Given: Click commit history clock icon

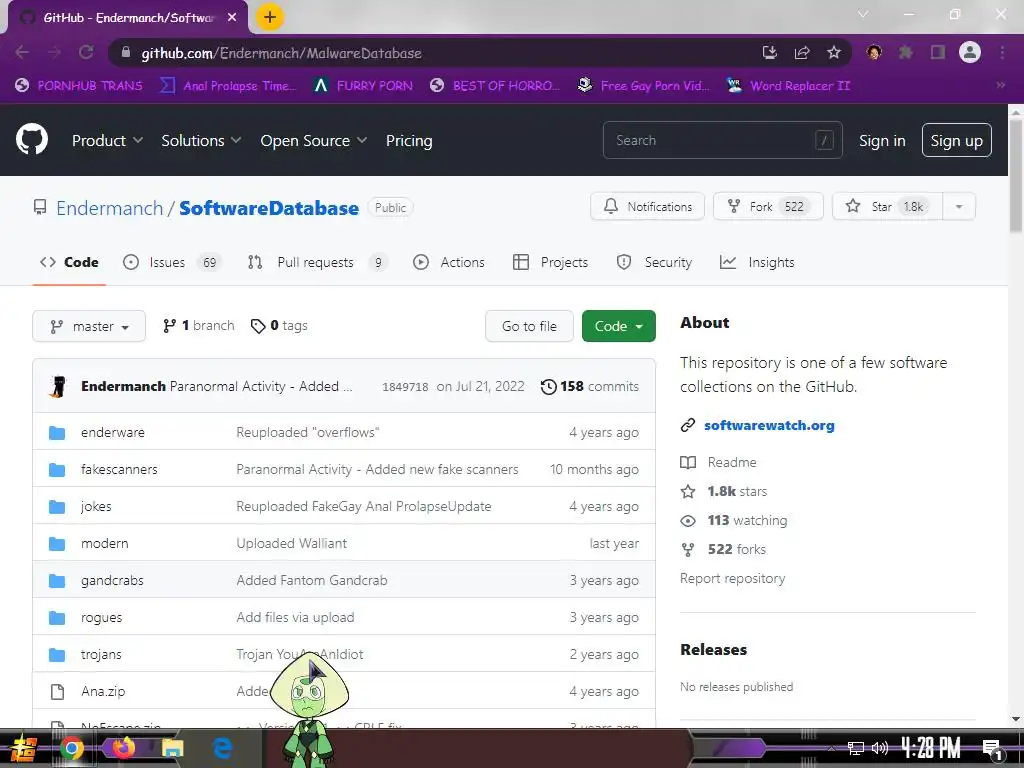Looking at the screenshot, I should 549,387.
